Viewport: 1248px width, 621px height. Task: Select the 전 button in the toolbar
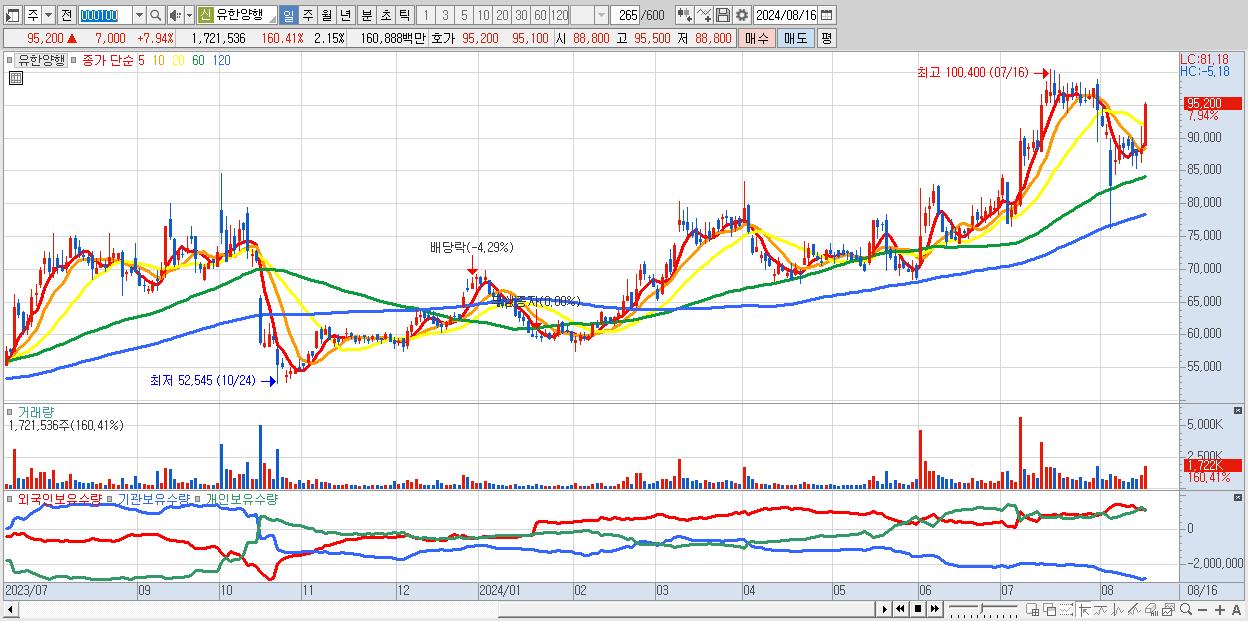66,15
